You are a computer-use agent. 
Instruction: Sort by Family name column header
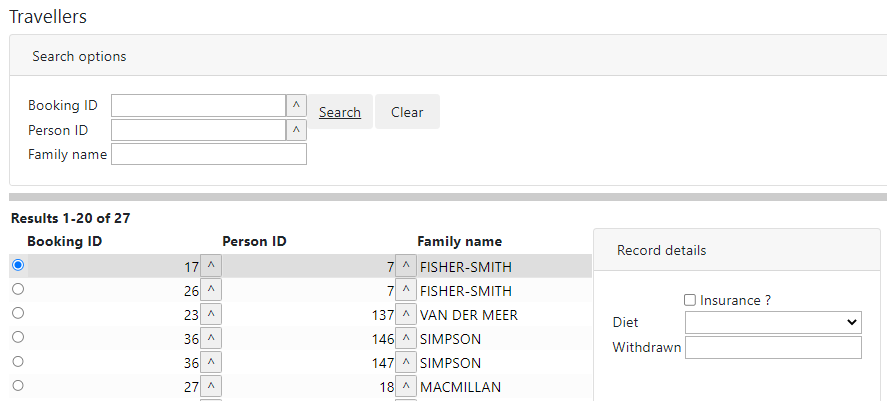coord(459,241)
